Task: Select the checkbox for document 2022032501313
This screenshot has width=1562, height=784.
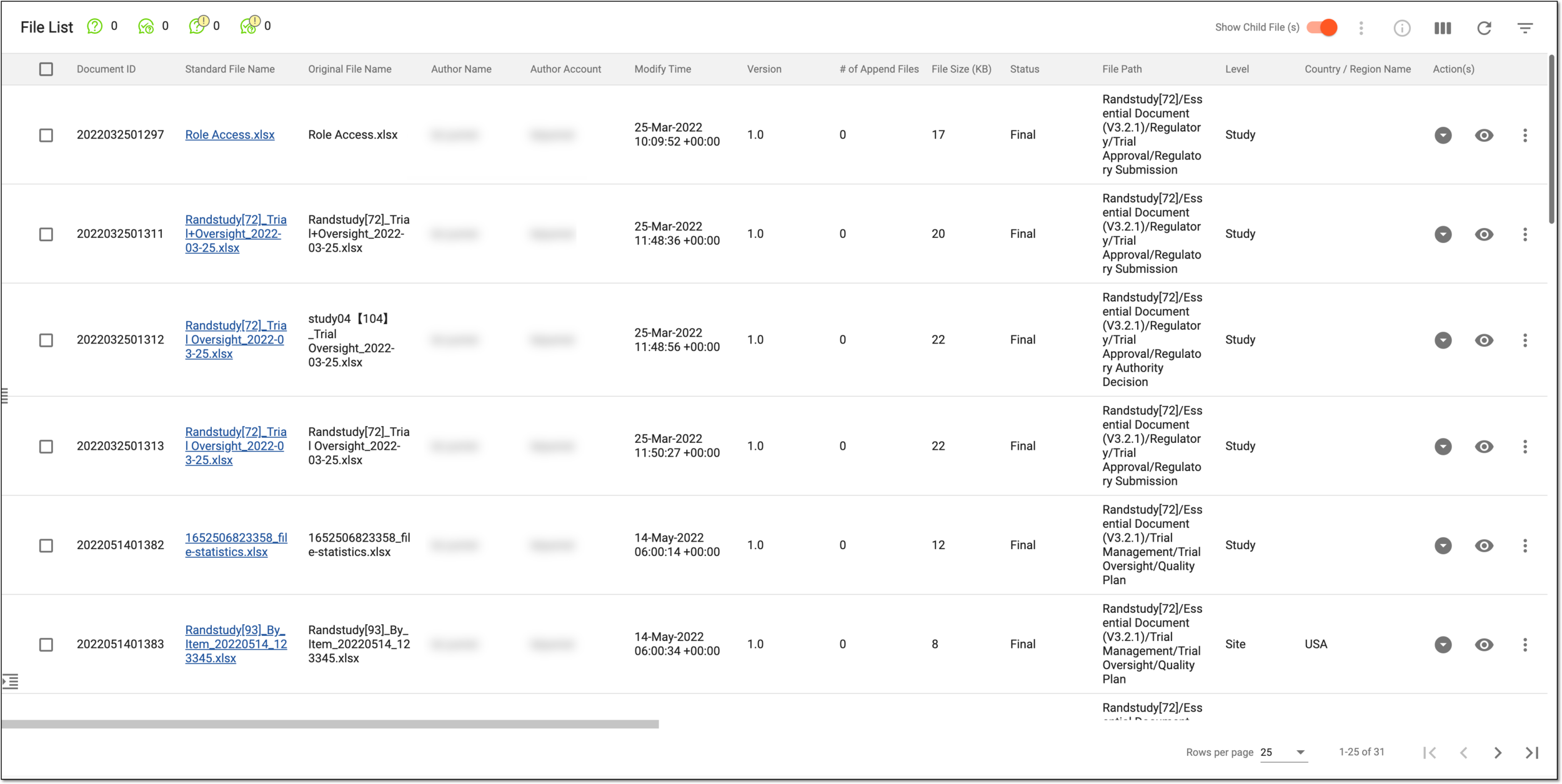Action: pos(46,447)
